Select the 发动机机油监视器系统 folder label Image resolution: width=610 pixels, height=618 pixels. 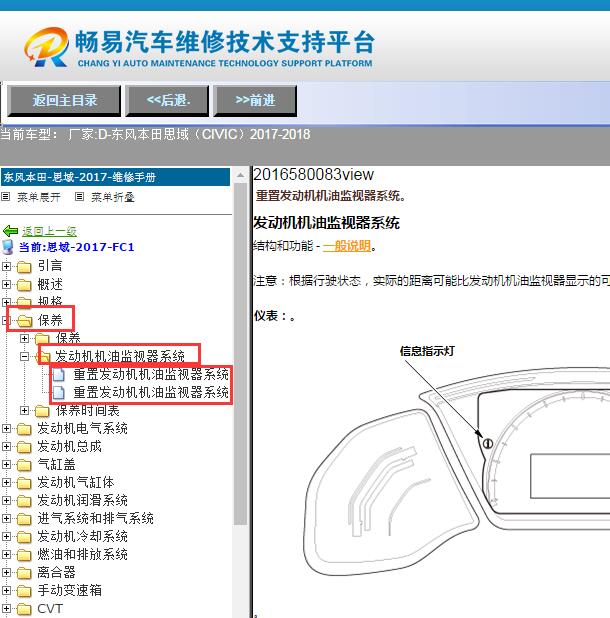click(120, 356)
